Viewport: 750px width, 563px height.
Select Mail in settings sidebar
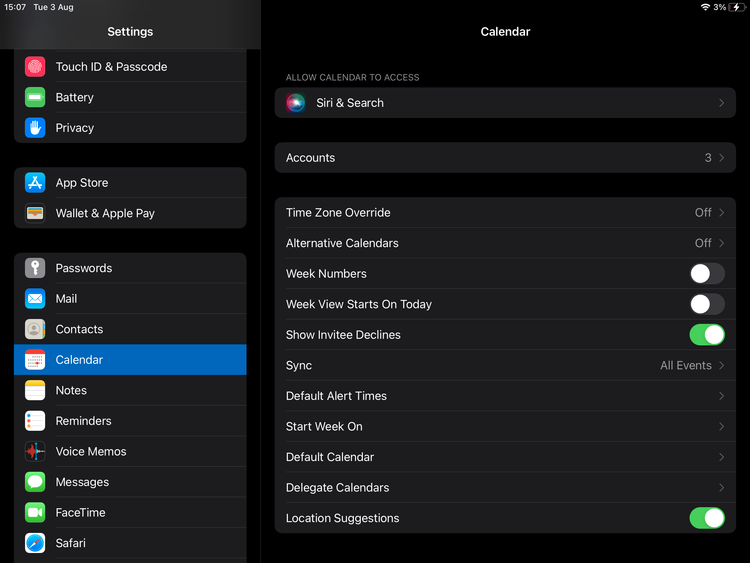(x=130, y=298)
